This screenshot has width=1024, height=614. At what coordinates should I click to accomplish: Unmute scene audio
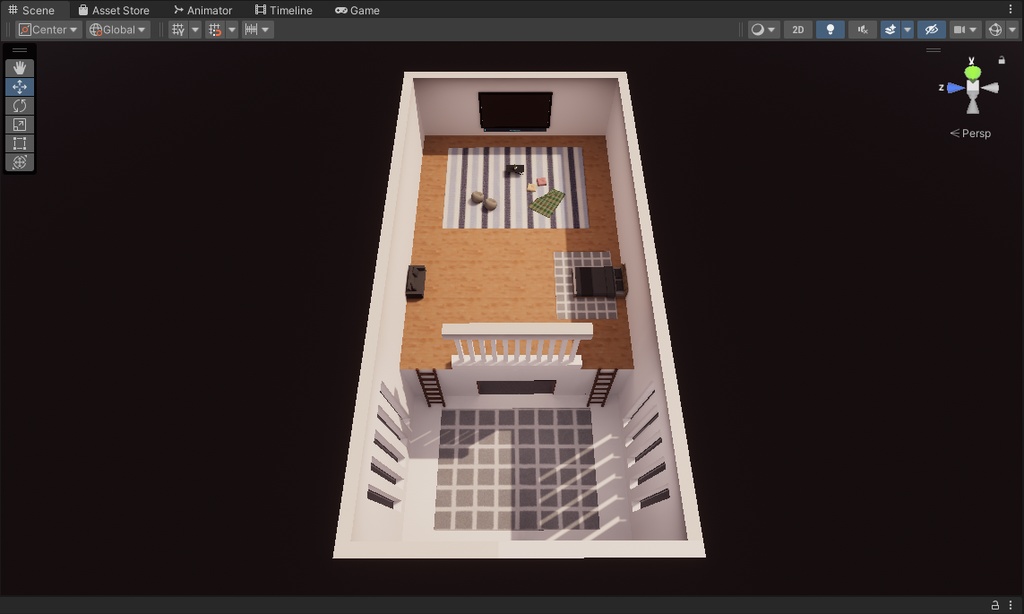862,29
